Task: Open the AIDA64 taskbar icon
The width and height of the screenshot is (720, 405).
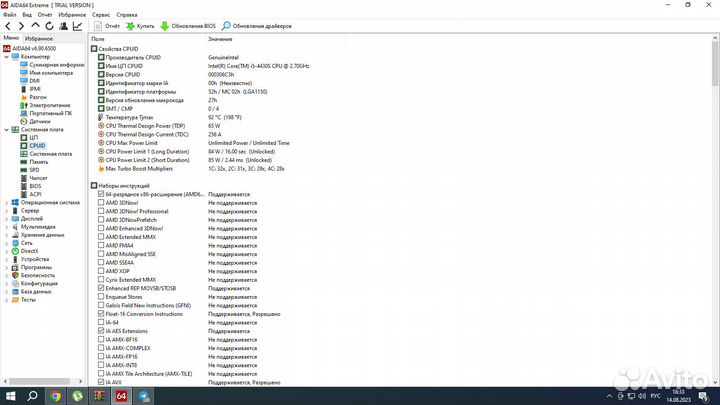Action: (x=121, y=396)
